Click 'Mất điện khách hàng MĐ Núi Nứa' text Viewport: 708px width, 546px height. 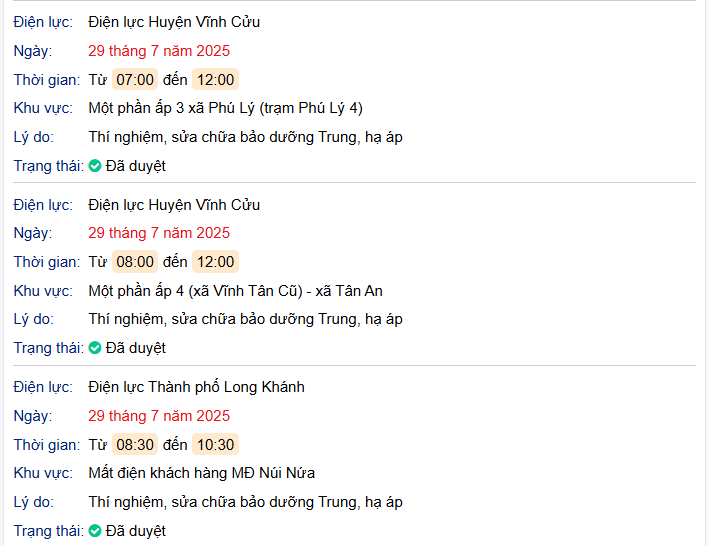click(202, 473)
